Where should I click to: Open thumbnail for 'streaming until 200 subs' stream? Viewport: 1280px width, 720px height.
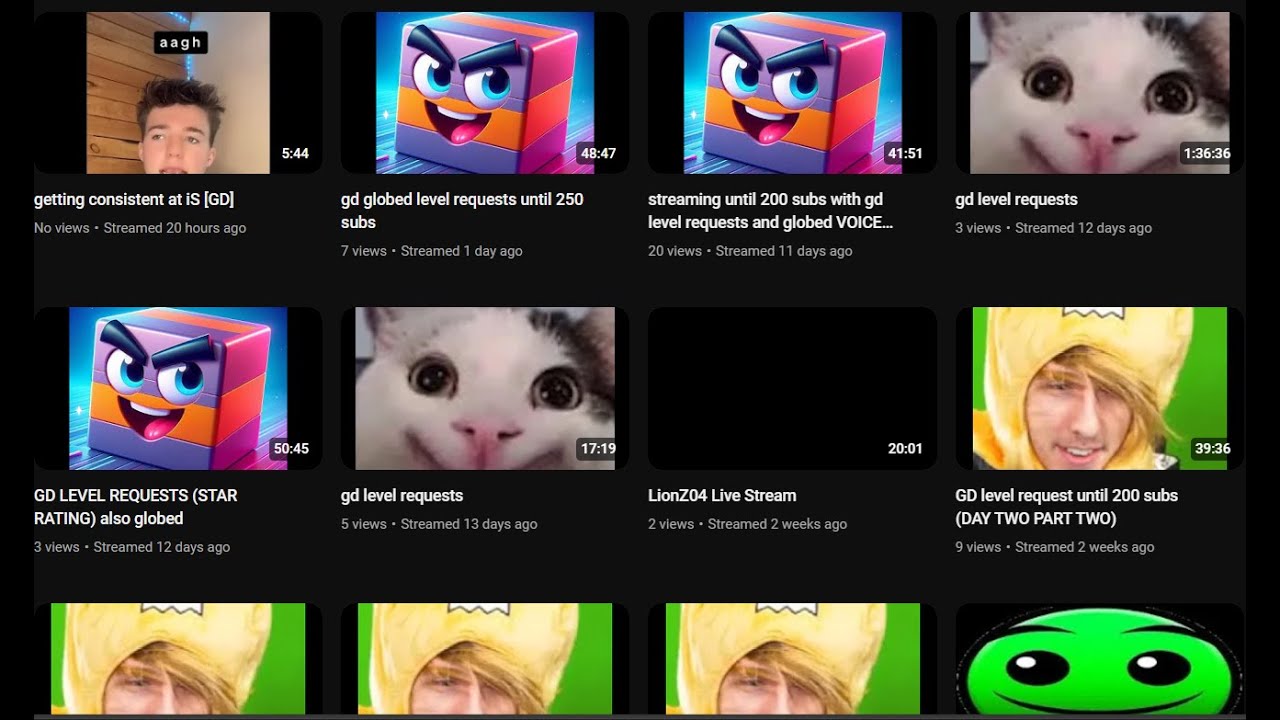(792, 93)
